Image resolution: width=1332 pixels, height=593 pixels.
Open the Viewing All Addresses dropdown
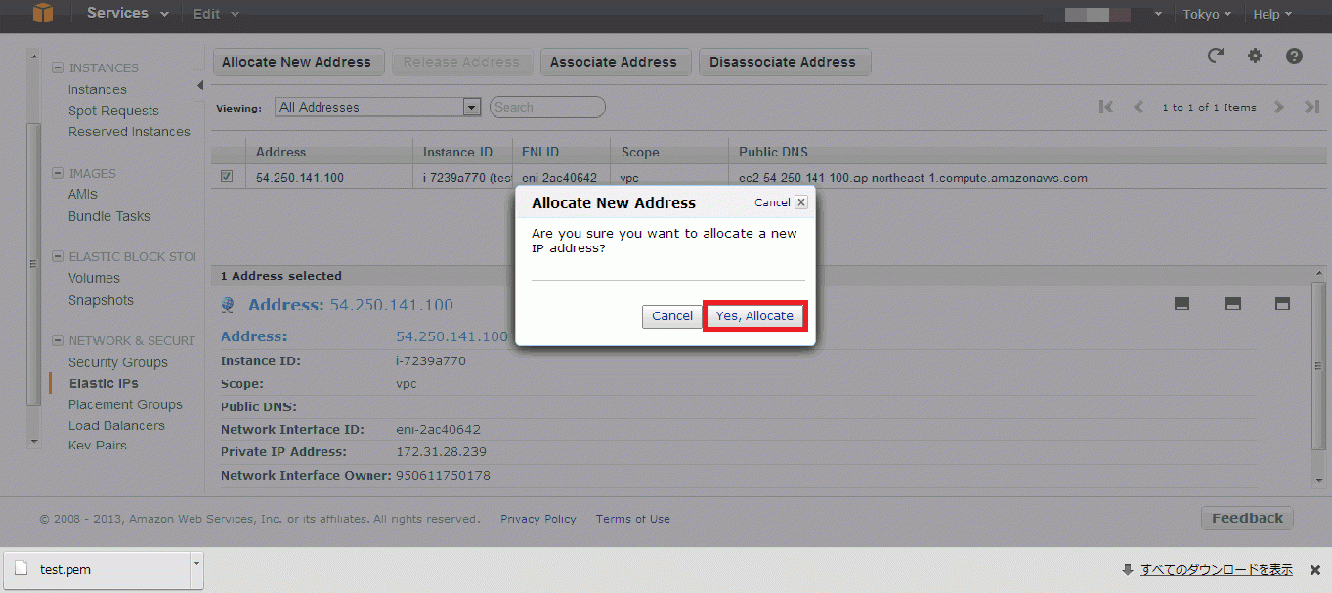click(x=379, y=107)
